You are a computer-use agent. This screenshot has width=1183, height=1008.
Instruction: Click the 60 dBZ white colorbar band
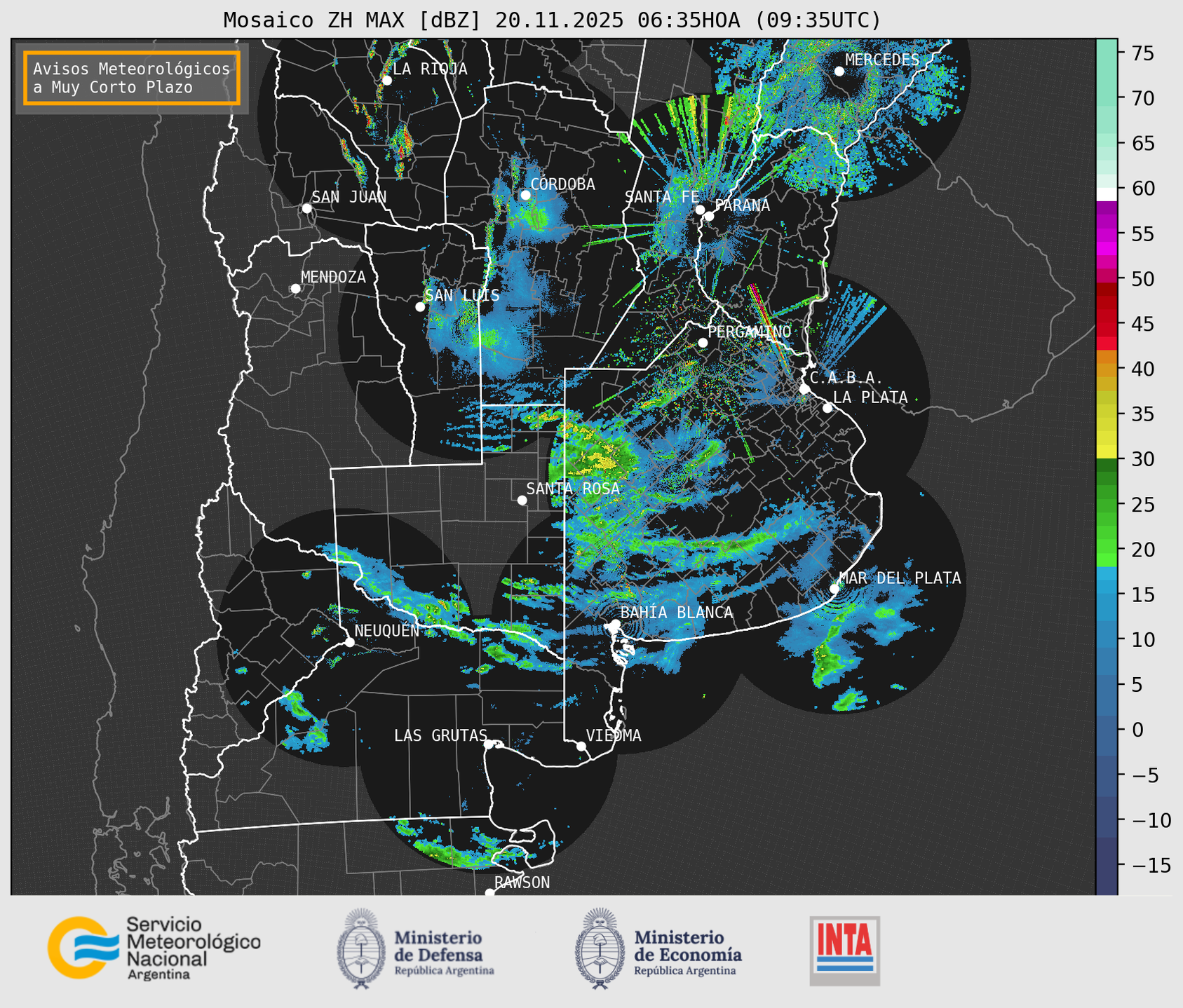pyautogui.click(x=1107, y=193)
